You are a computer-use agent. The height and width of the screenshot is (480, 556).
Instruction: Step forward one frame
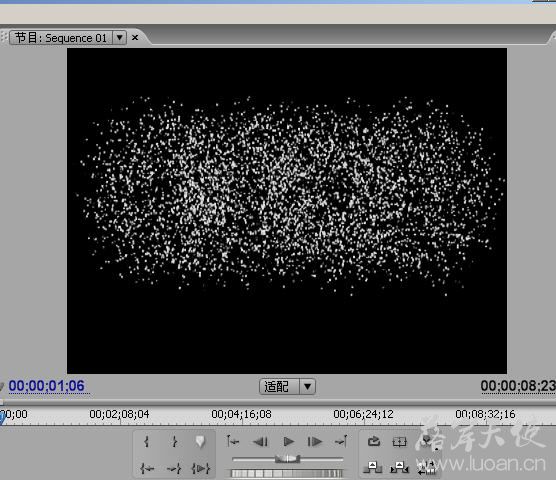tap(315, 442)
